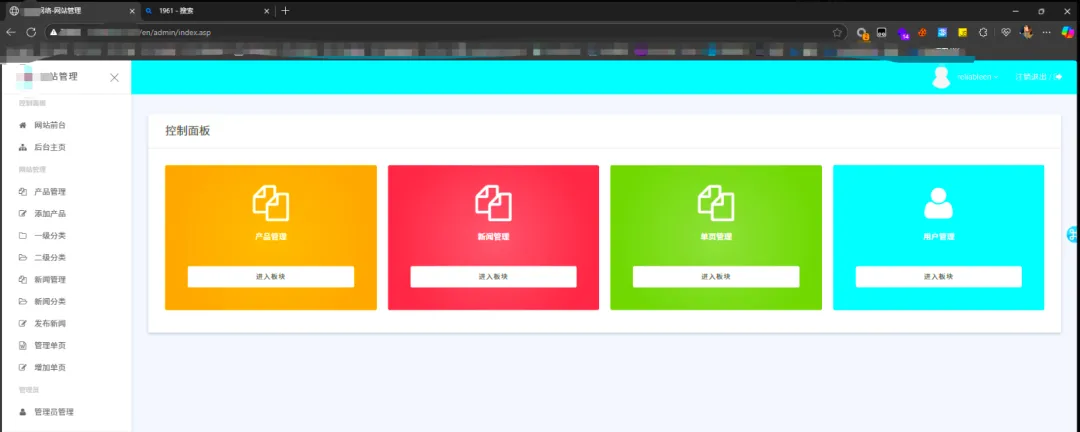Viewport: 1080px width, 432px height.
Task: Add page to favorites with star icon
Action: pyautogui.click(x=837, y=32)
